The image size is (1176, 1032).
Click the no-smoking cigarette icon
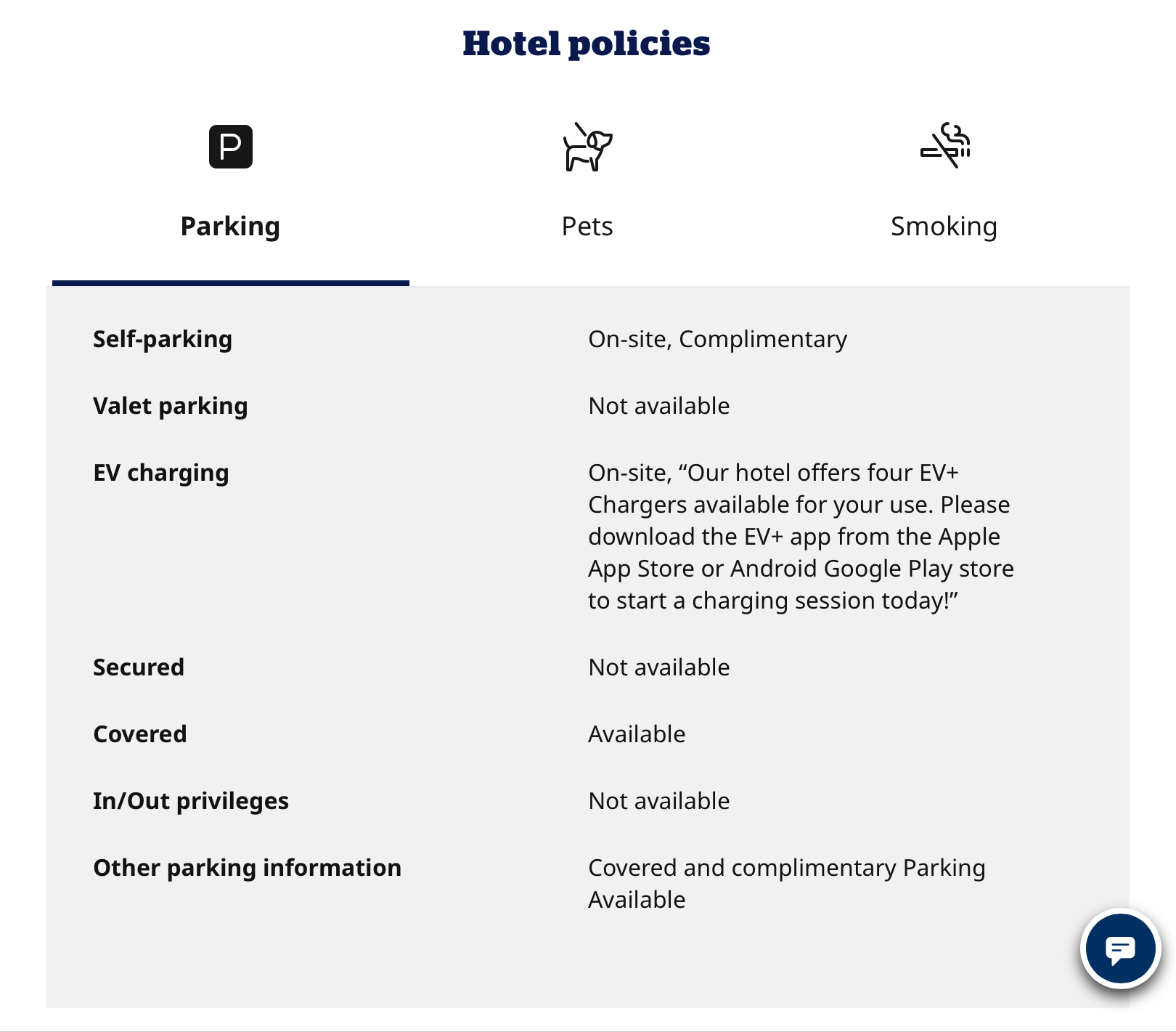coord(944,145)
